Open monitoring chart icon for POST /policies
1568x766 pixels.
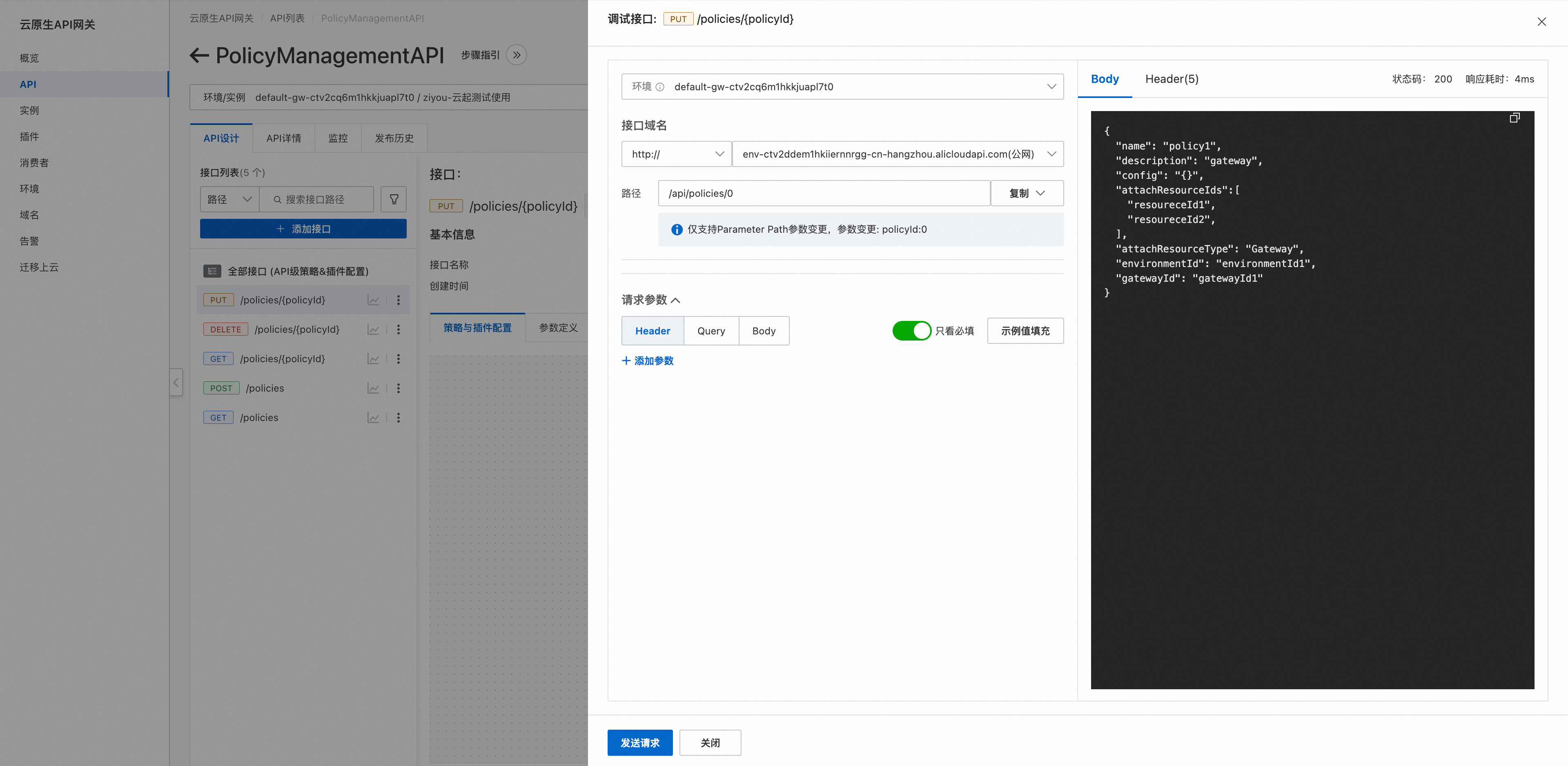[373, 388]
